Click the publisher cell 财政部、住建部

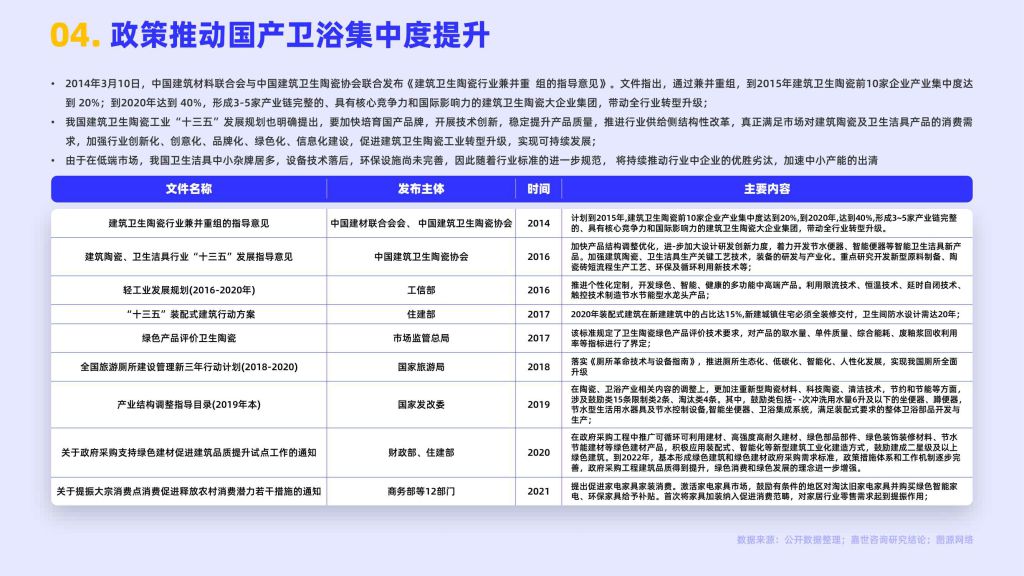tap(421, 453)
